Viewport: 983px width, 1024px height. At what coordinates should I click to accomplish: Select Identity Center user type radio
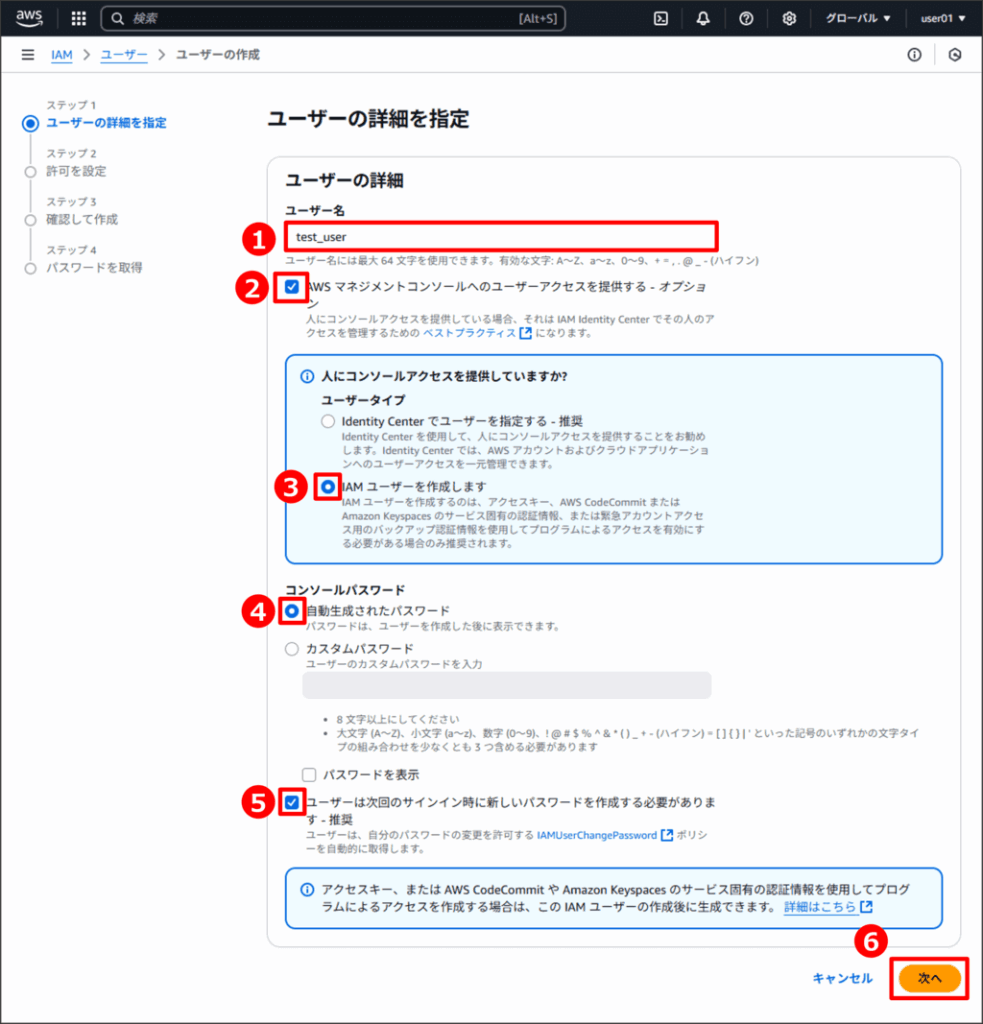(x=328, y=421)
